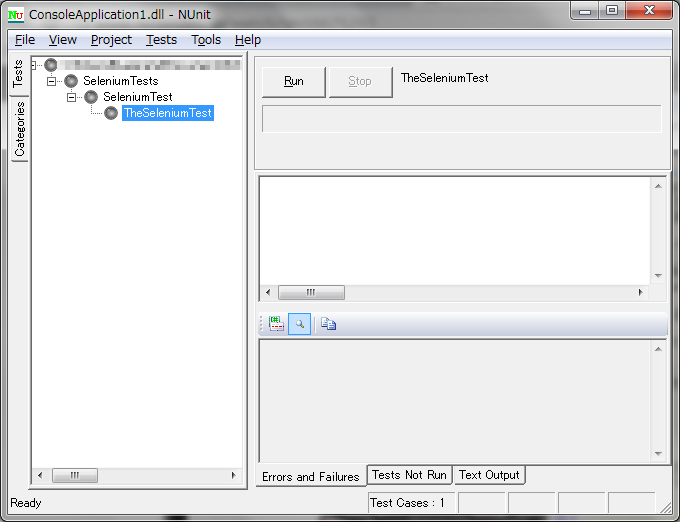Screen dimensions: 680x522
Task: Switch to the vertical Tests tab
Action: 19,74
